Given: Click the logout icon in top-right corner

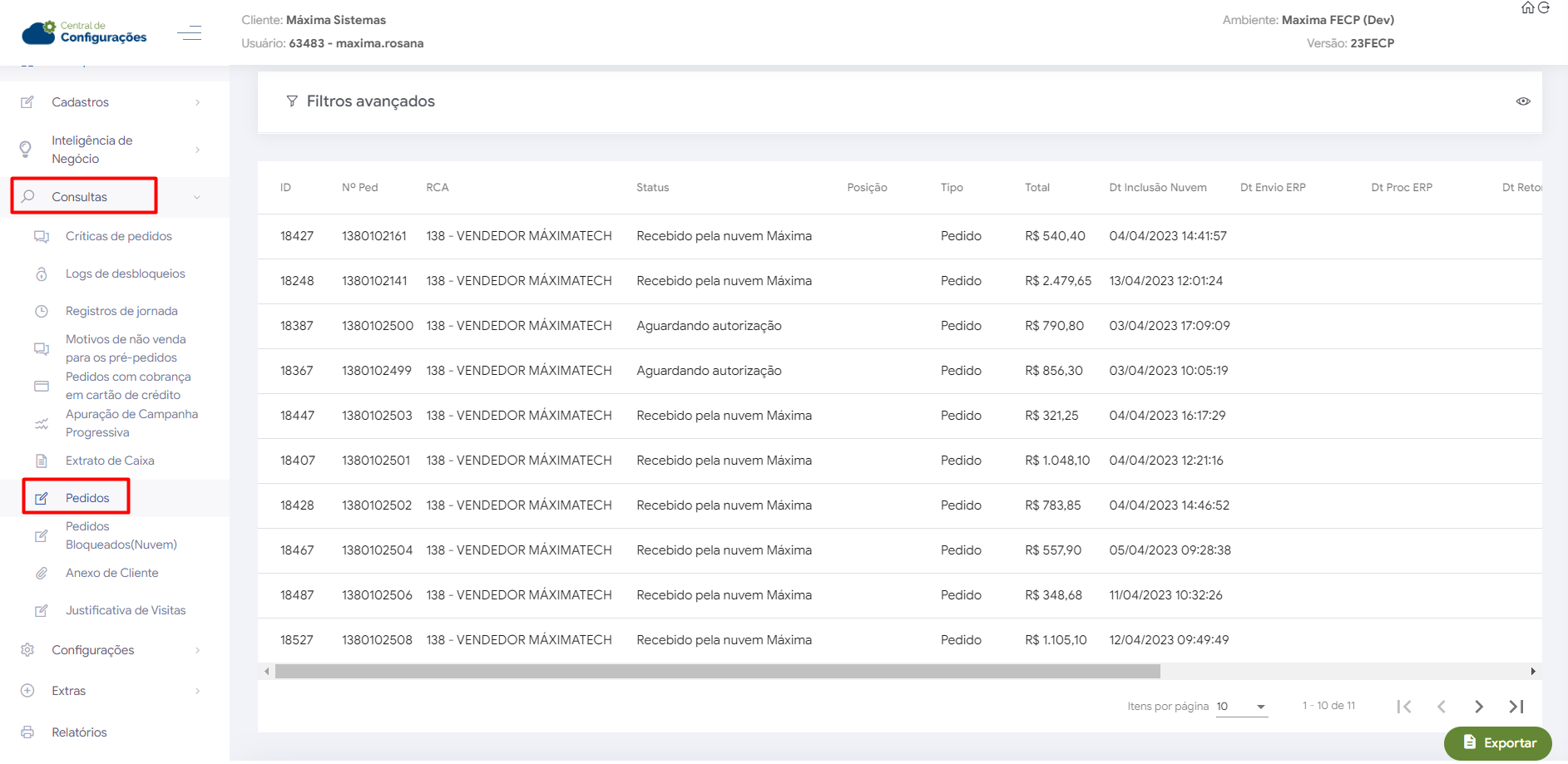Looking at the screenshot, I should pyautogui.click(x=1544, y=7).
